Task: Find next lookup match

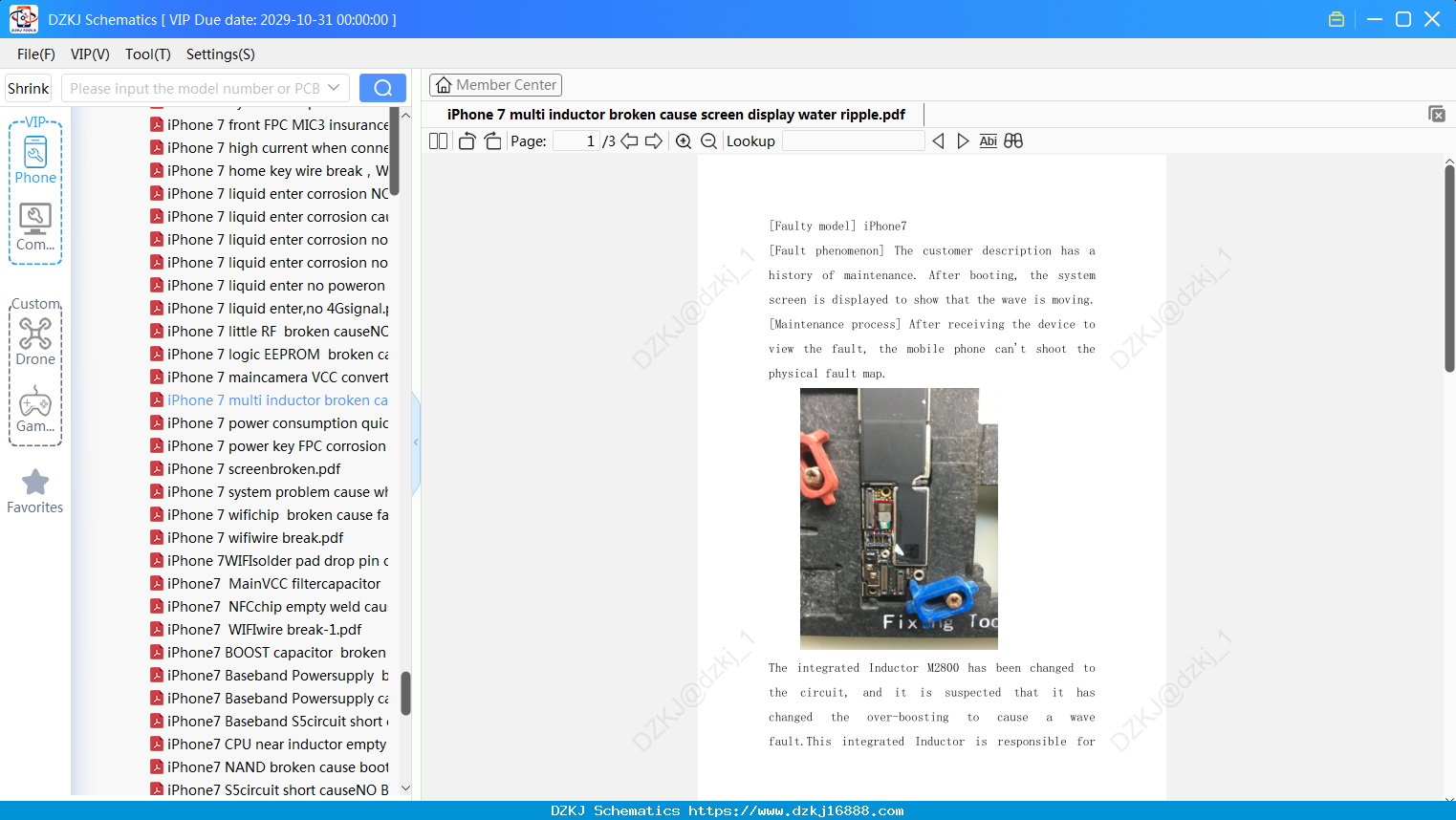Action: click(x=963, y=140)
